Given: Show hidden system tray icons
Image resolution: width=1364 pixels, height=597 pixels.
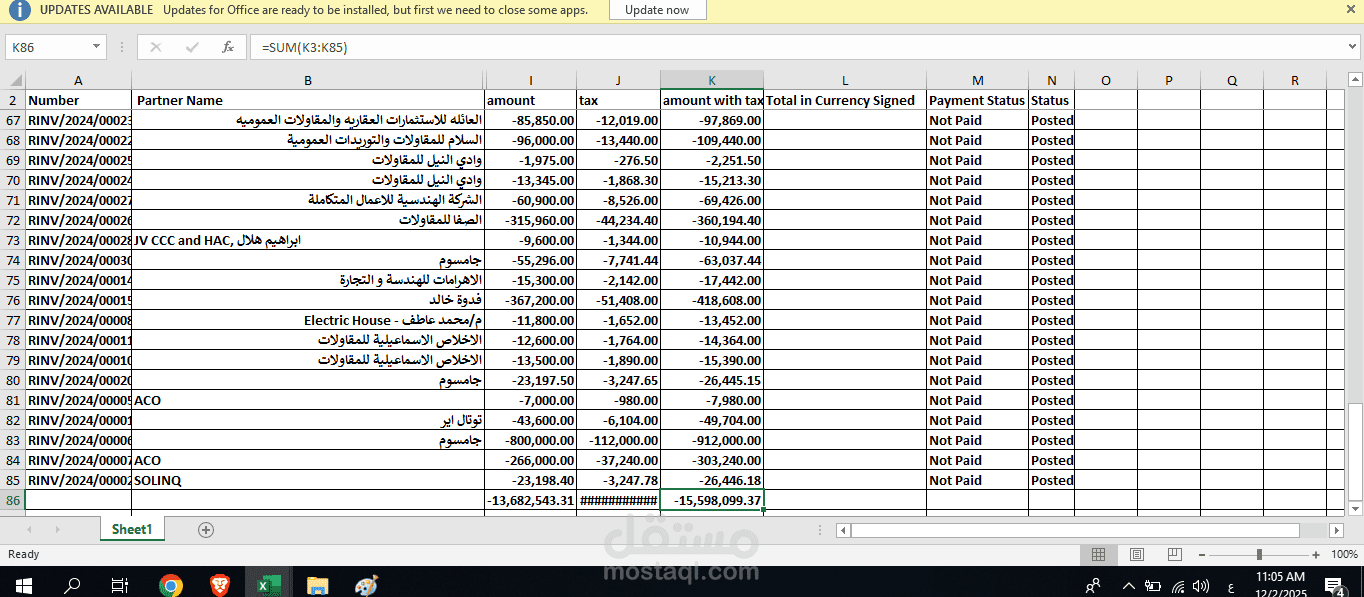Looking at the screenshot, I should 1129,585.
